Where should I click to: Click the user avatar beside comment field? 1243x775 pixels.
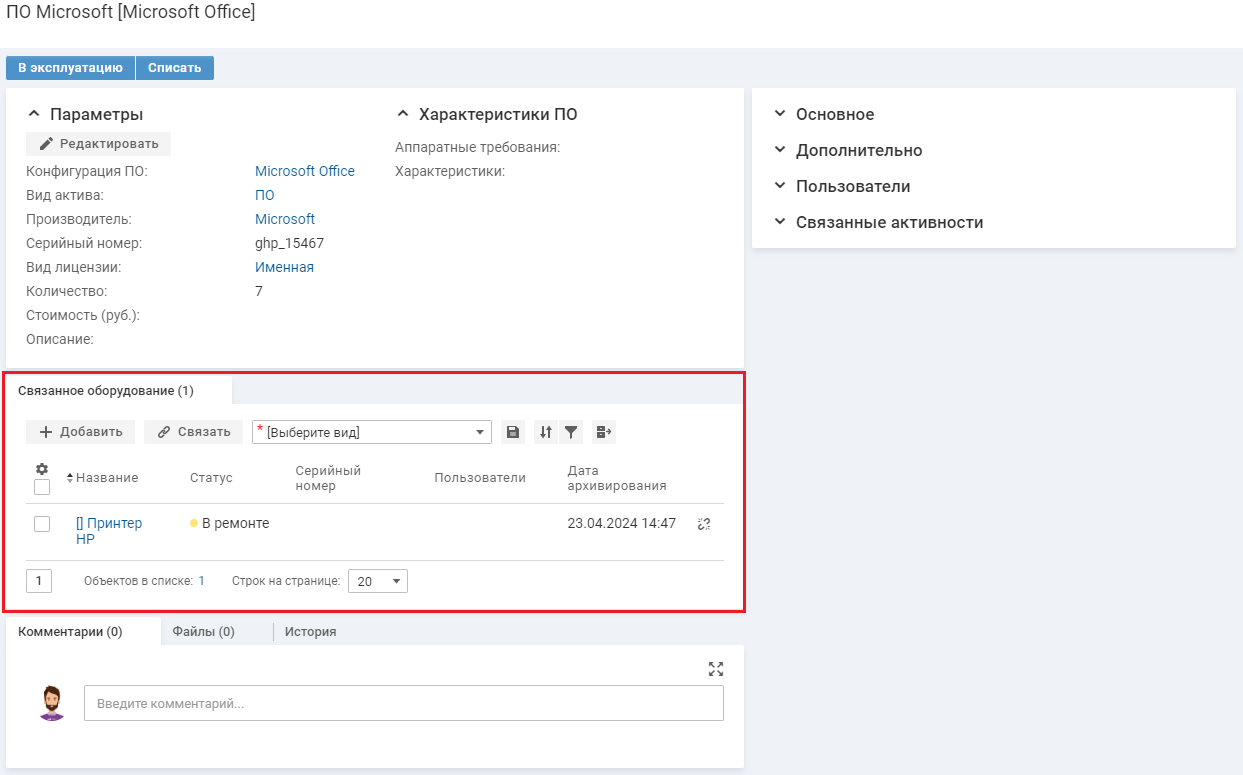point(51,703)
